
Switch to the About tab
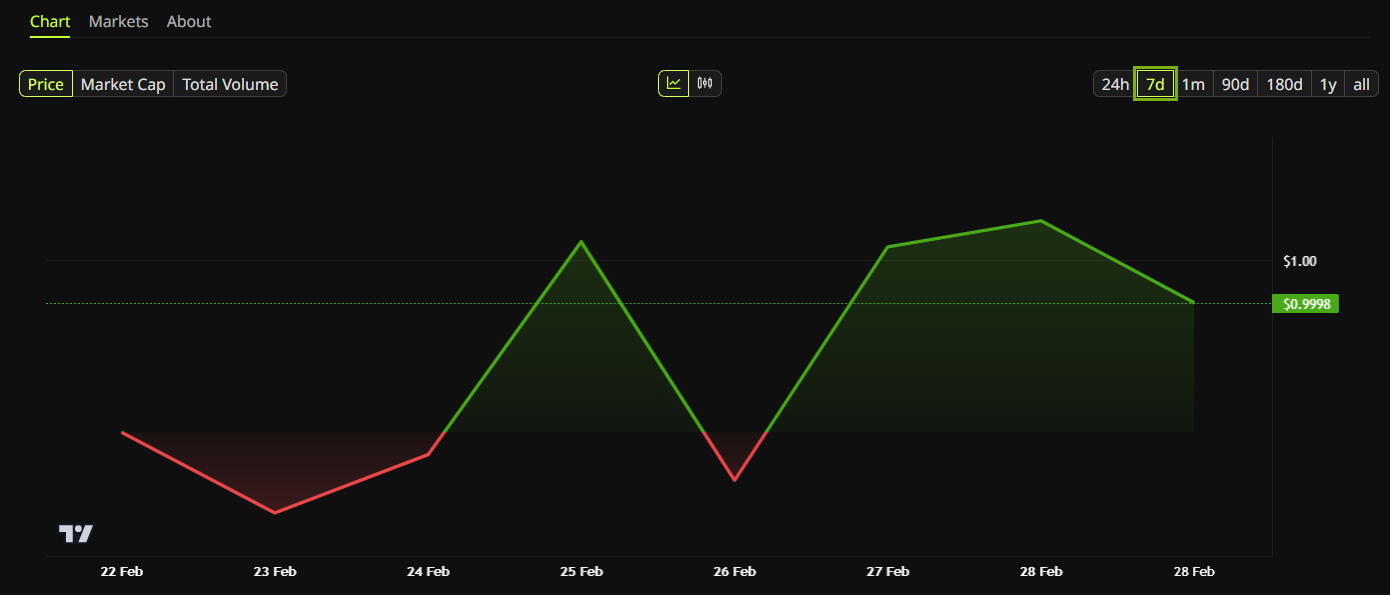pos(188,21)
